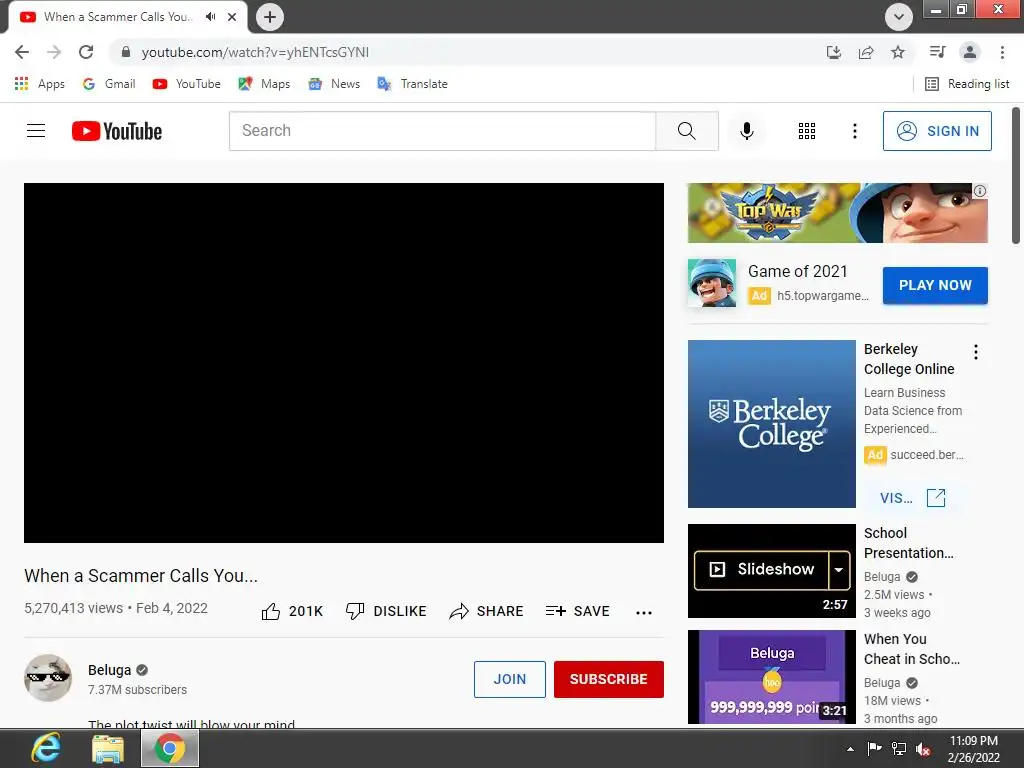
Task: Click the Game of 2021 ad title
Action: coord(797,271)
